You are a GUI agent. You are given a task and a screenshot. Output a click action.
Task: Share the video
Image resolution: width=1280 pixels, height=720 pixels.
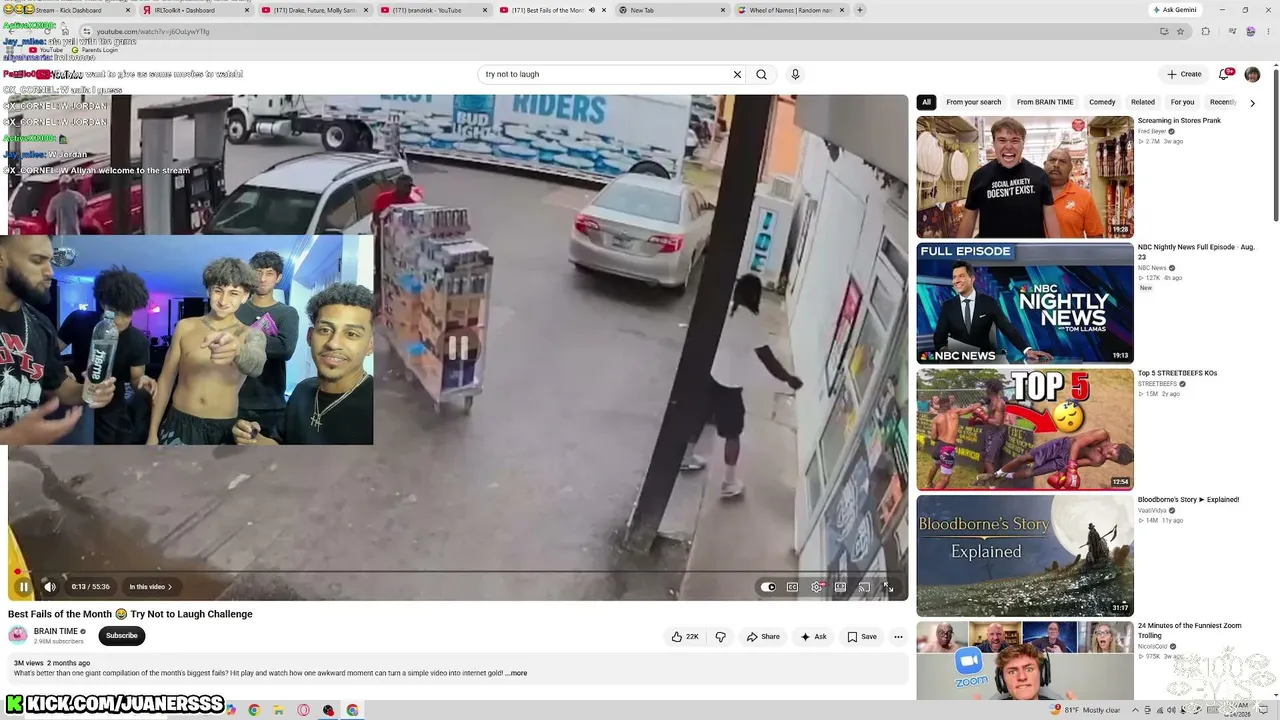(x=763, y=636)
